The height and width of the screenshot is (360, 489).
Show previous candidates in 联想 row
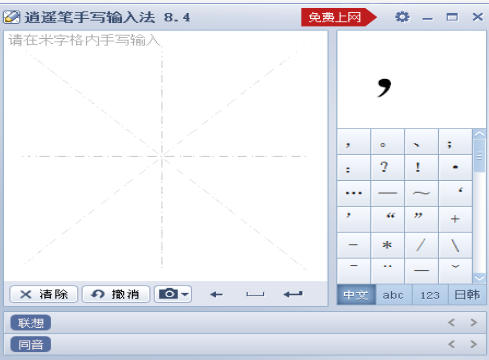(x=451, y=322)
